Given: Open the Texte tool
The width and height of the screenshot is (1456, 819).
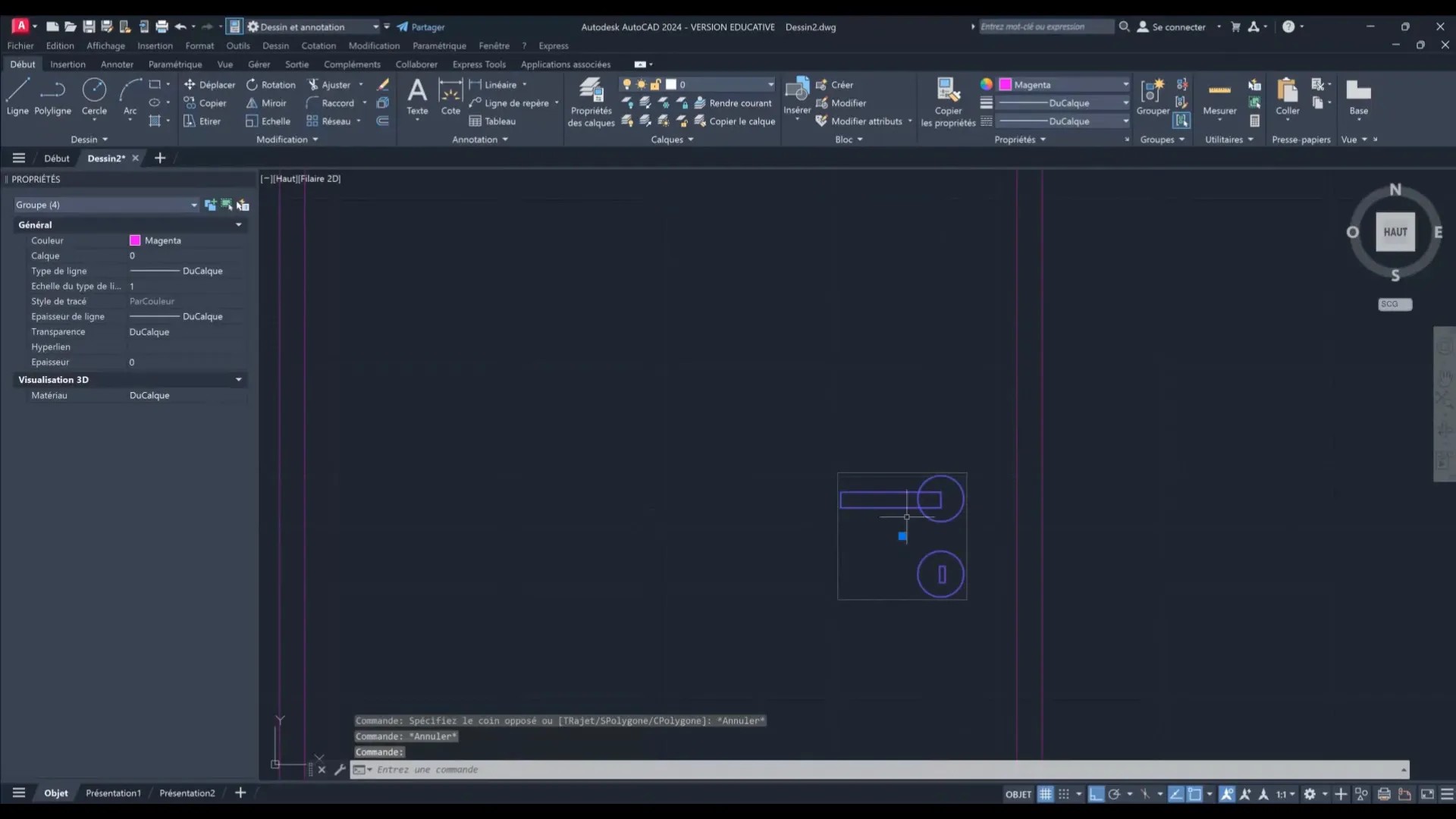Looking at the screenshot, I should coord(418,99).
